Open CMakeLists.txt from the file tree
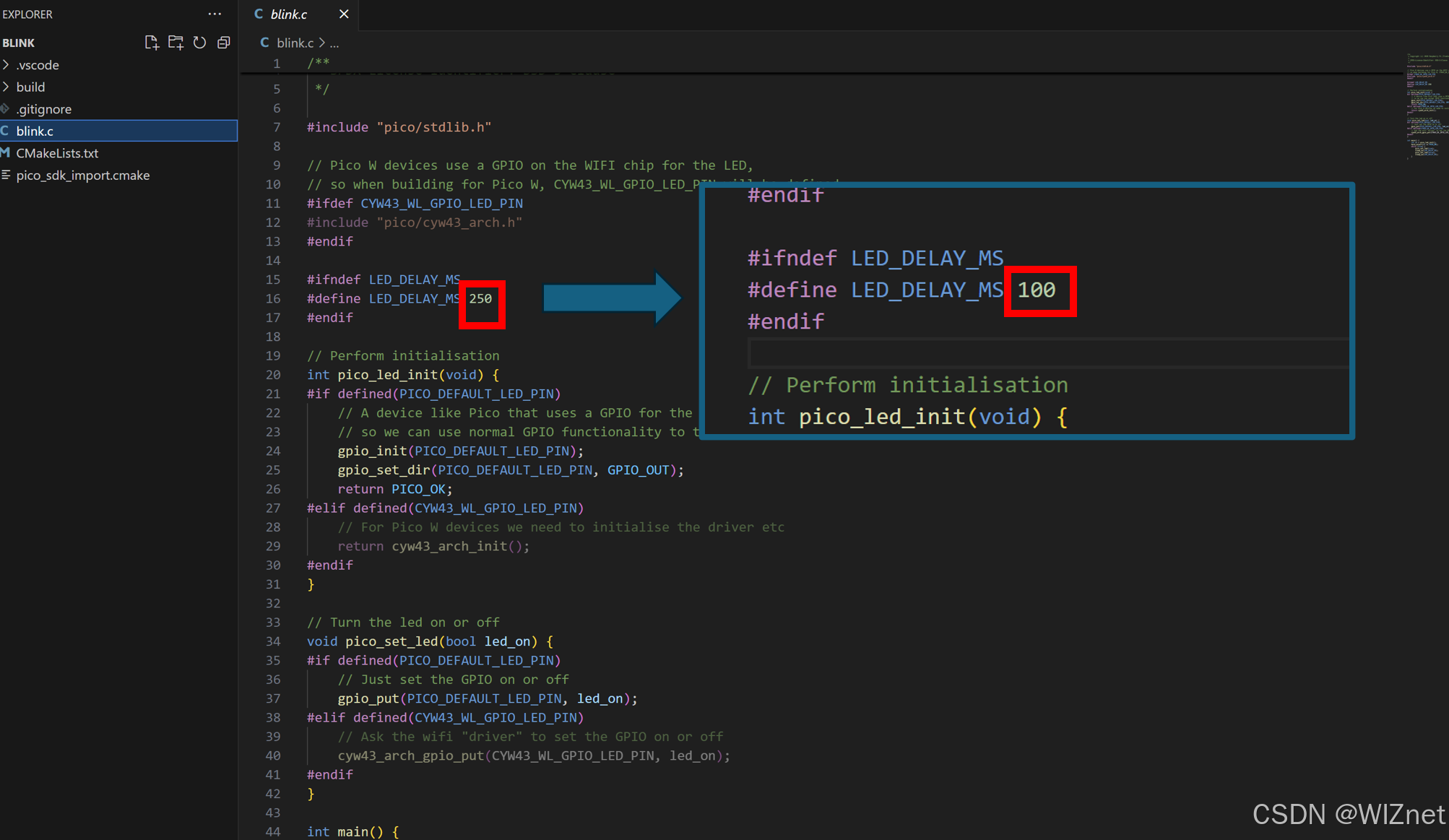 tap(57, 153)
